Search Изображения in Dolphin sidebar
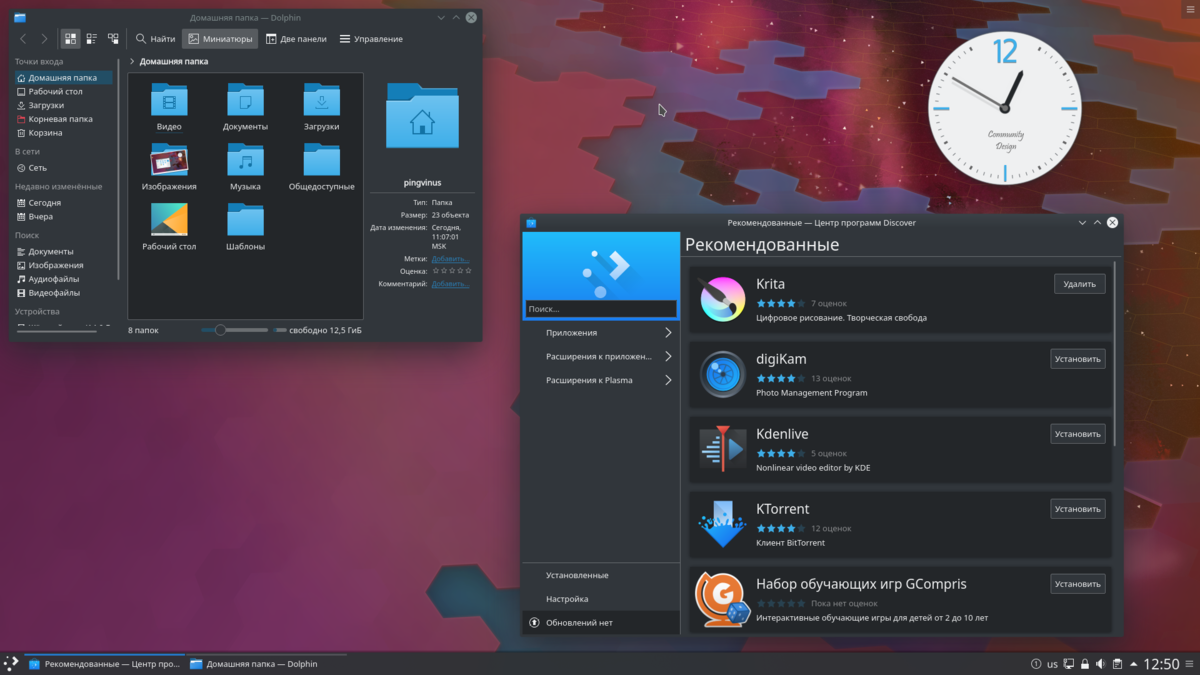Screen dimensions: 1200x675 pos(63,266)
